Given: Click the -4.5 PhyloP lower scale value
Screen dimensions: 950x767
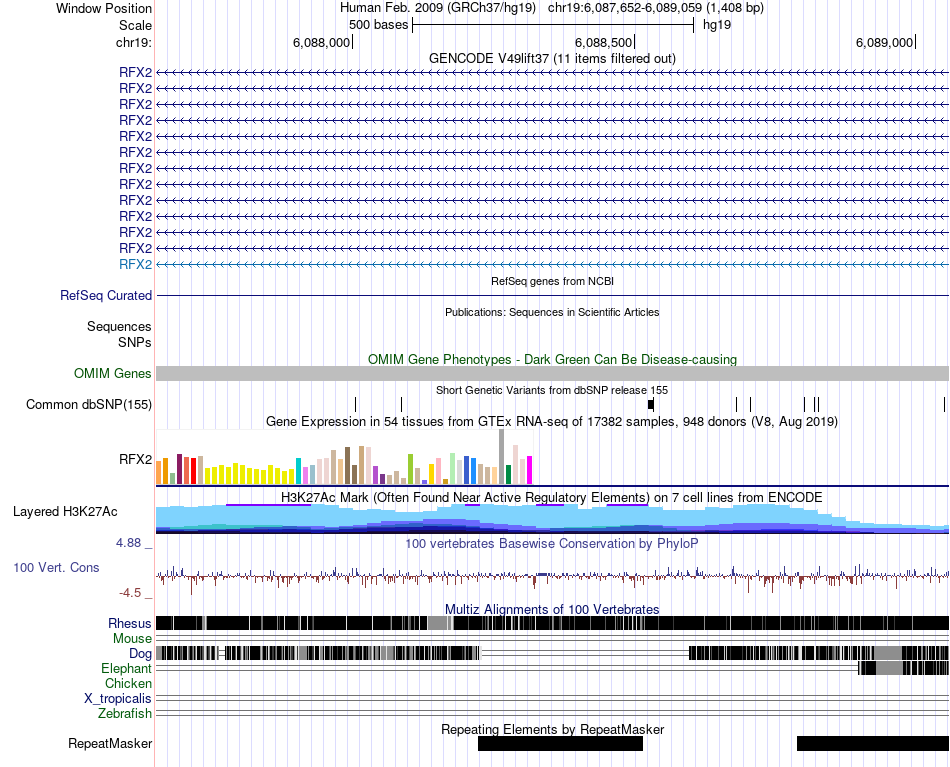Looking at the screenshot, I should click(x=129, y=593).
